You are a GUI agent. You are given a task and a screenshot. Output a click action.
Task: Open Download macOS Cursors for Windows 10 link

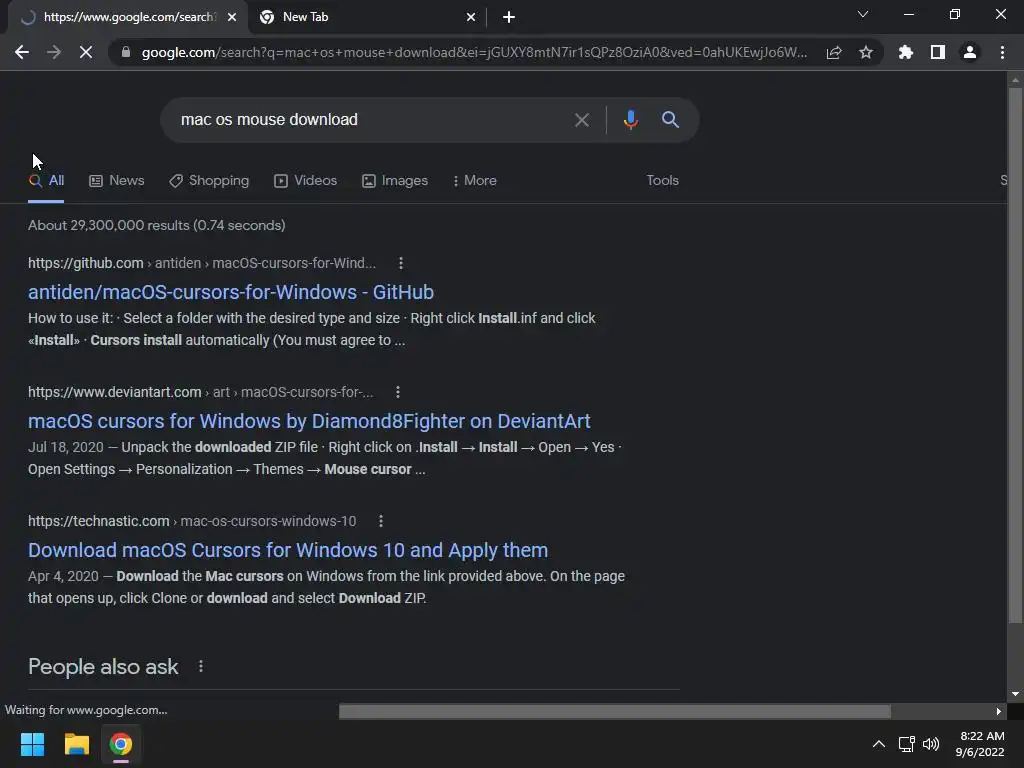click(288, 551)
